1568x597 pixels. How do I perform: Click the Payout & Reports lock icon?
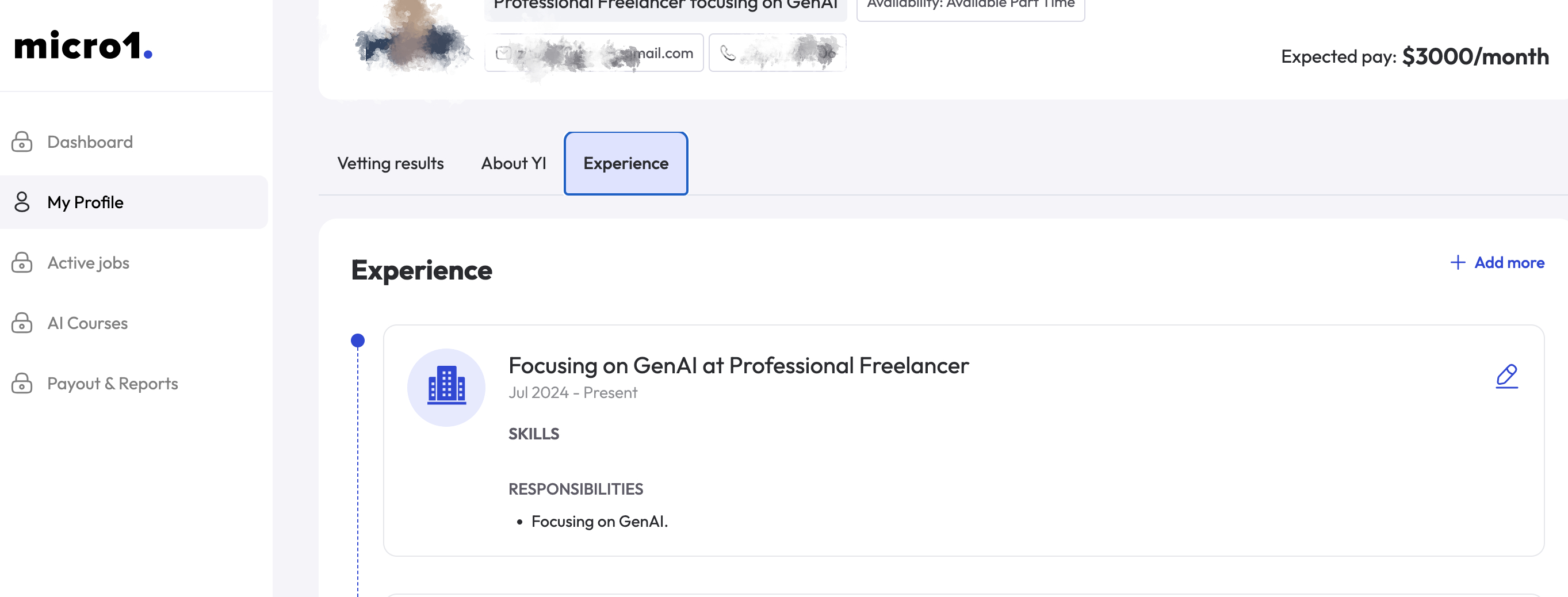click(22, 384)
